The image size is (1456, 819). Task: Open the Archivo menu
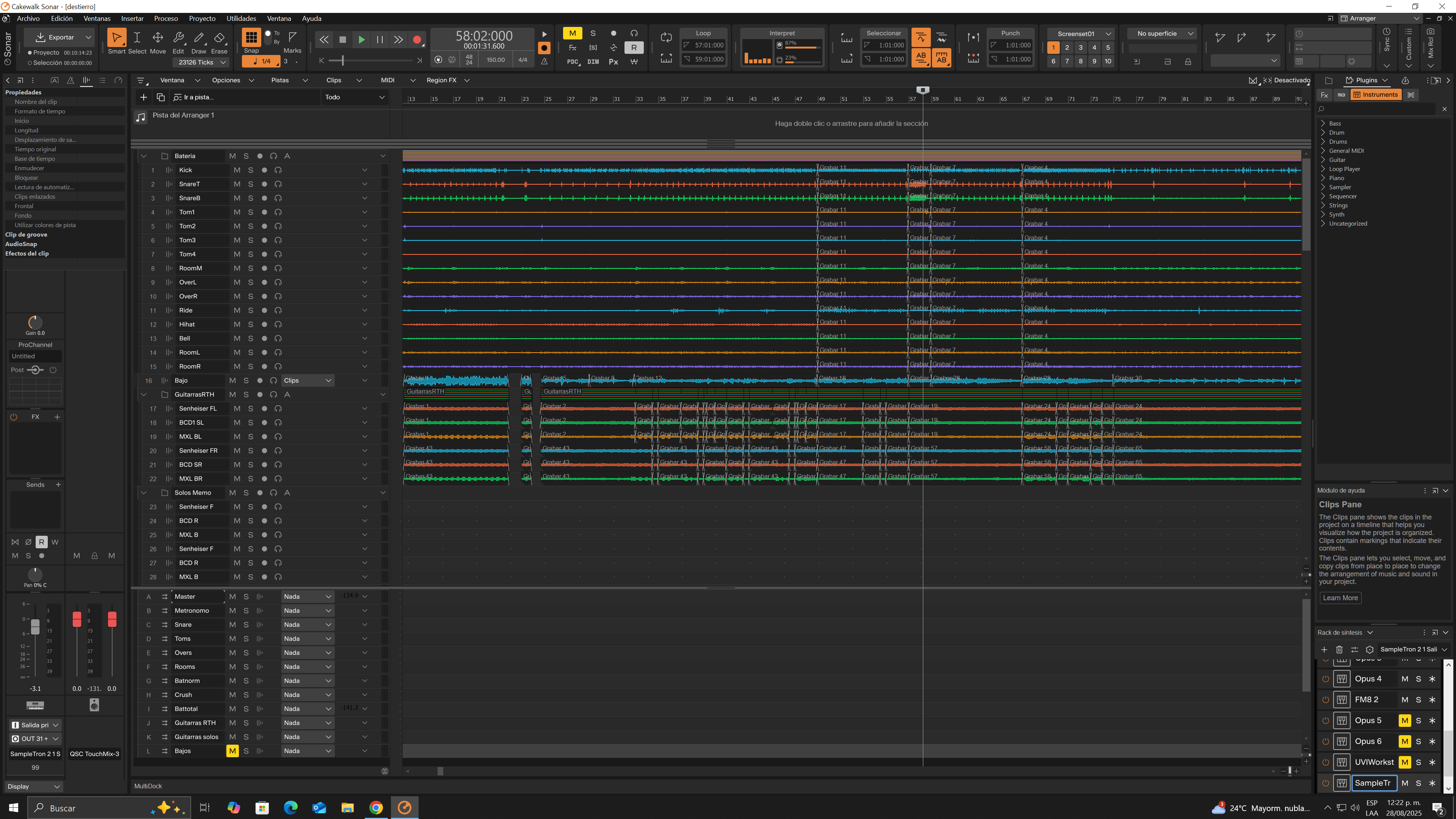pyautogui.click(x=28, y=19)
